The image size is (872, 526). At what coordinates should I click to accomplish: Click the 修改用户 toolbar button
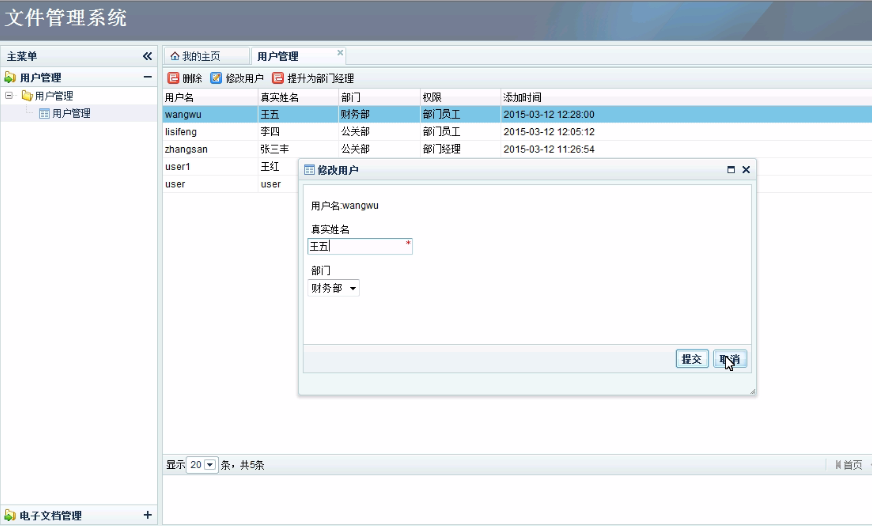[x=237, y=78]
